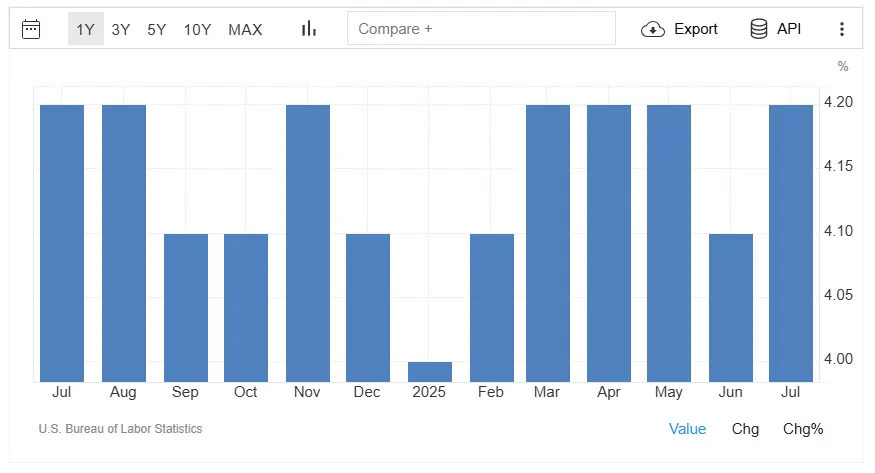Open the three-dot more options menu
The image size is (875, 473).
[841, 29]
